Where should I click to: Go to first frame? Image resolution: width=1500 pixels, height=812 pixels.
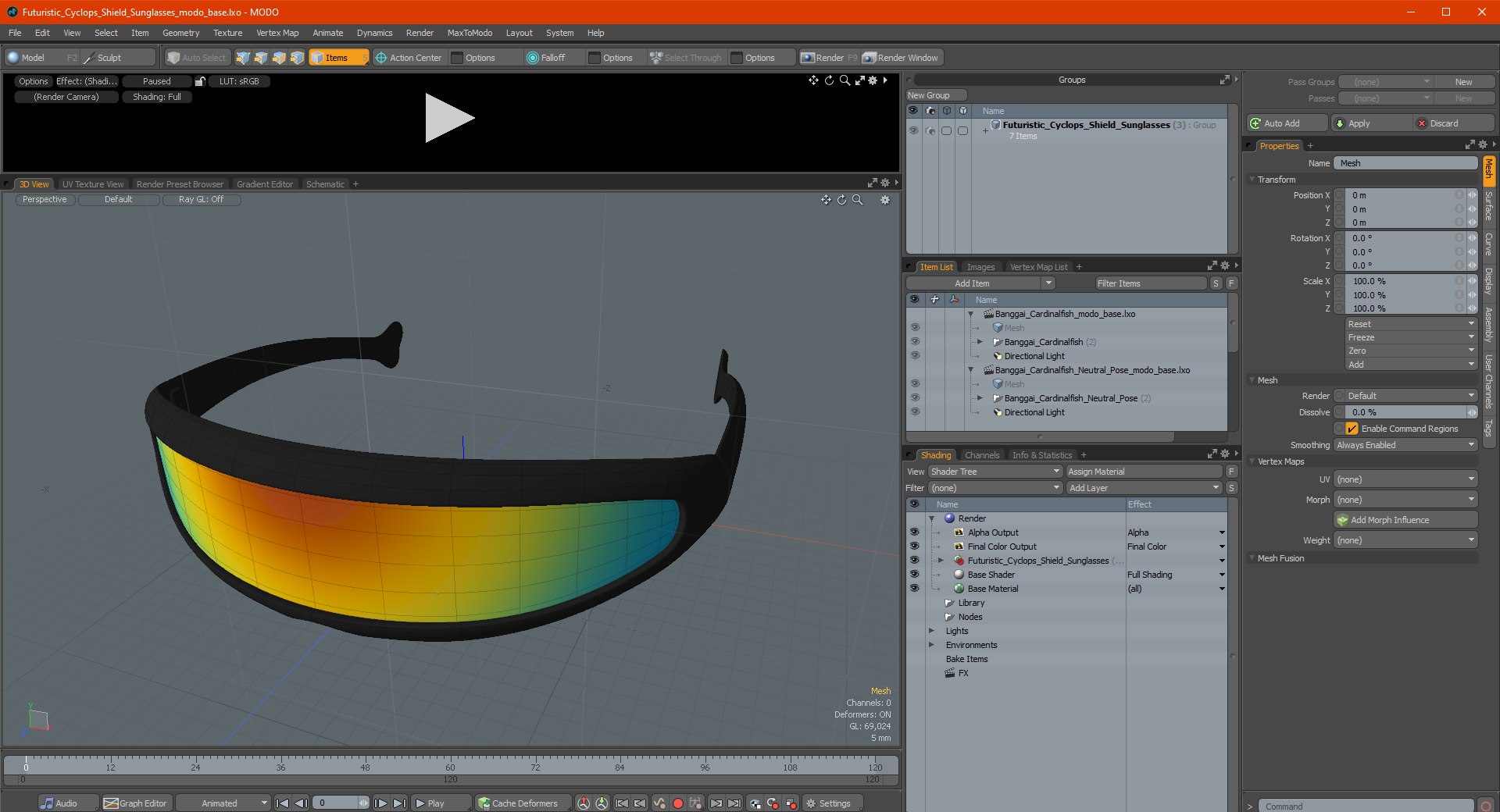283,803
